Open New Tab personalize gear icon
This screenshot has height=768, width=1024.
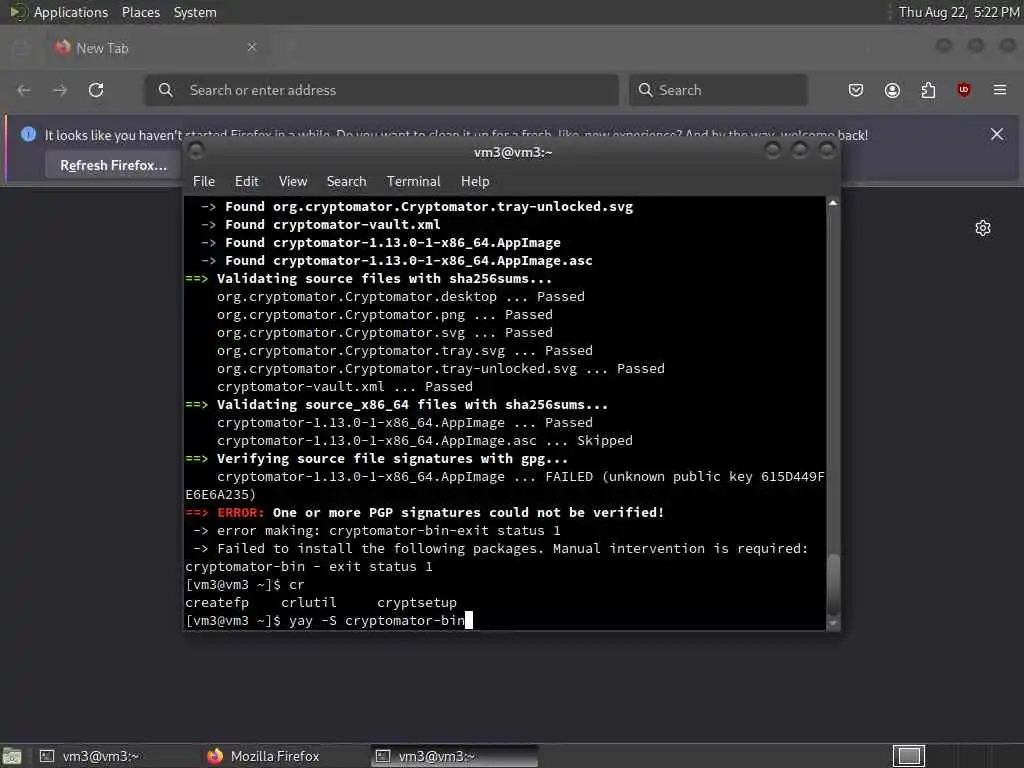pos(983,228)
